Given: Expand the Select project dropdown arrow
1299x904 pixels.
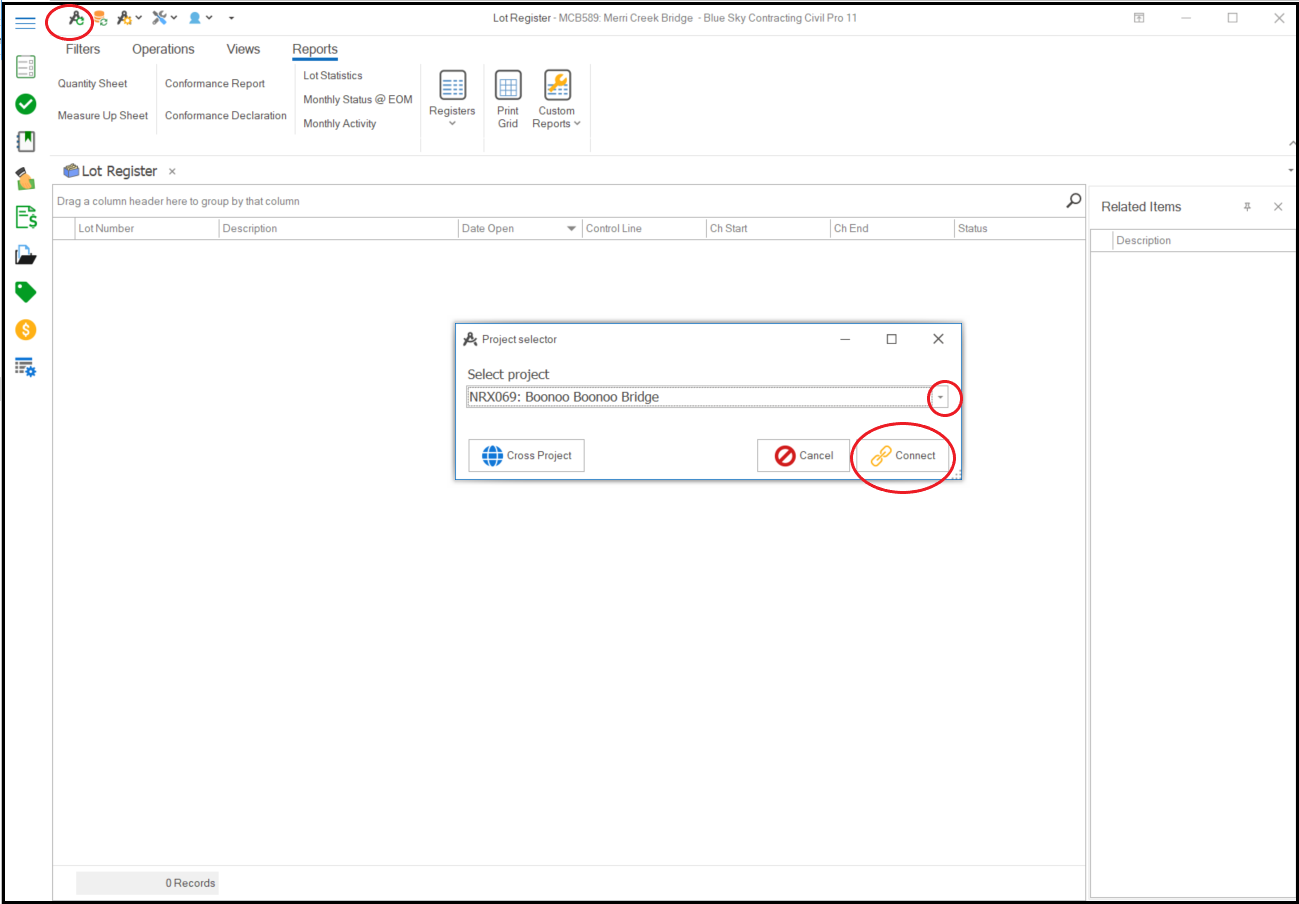Looking at the screenshot, I should pos(940,398).
